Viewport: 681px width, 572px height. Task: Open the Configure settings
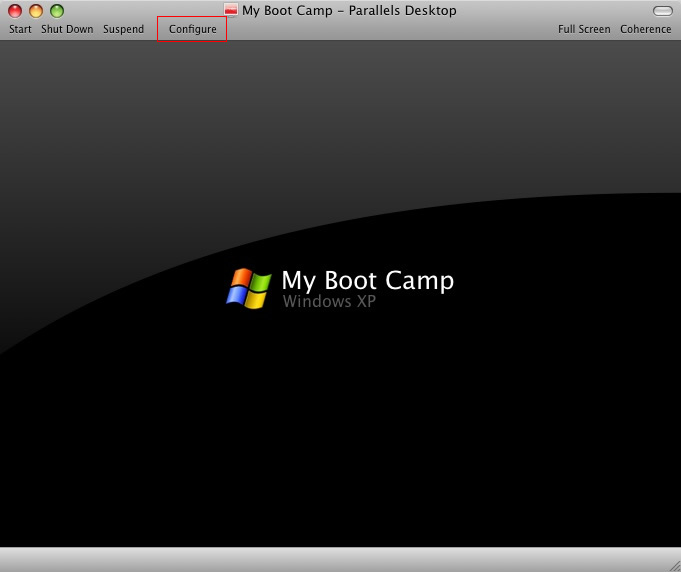point(192,29)
